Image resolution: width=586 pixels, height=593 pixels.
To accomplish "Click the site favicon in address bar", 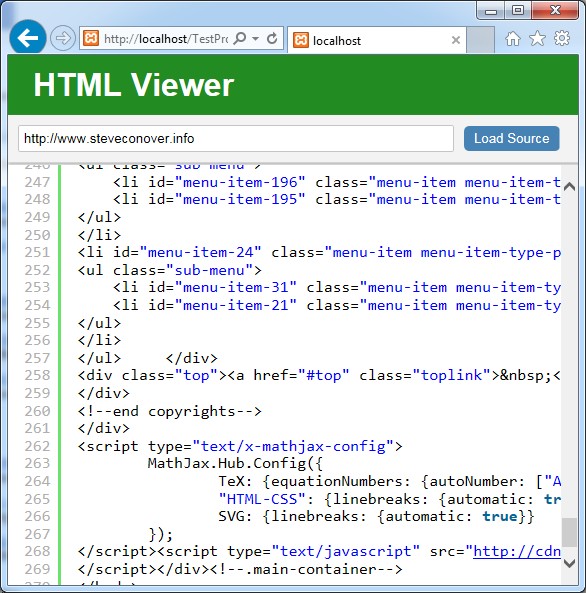I will pyautogui.click(x=91, y=38).
